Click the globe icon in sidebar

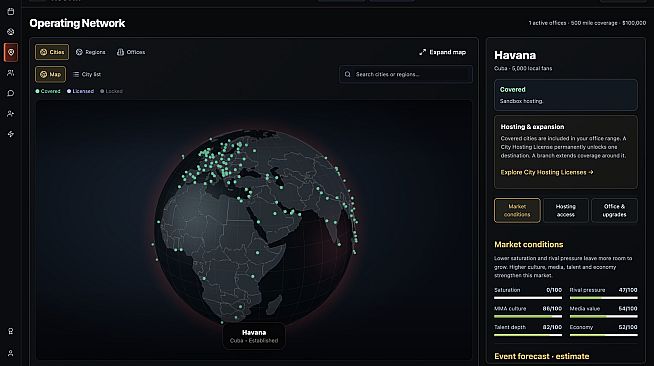click(x=10, y=32)
